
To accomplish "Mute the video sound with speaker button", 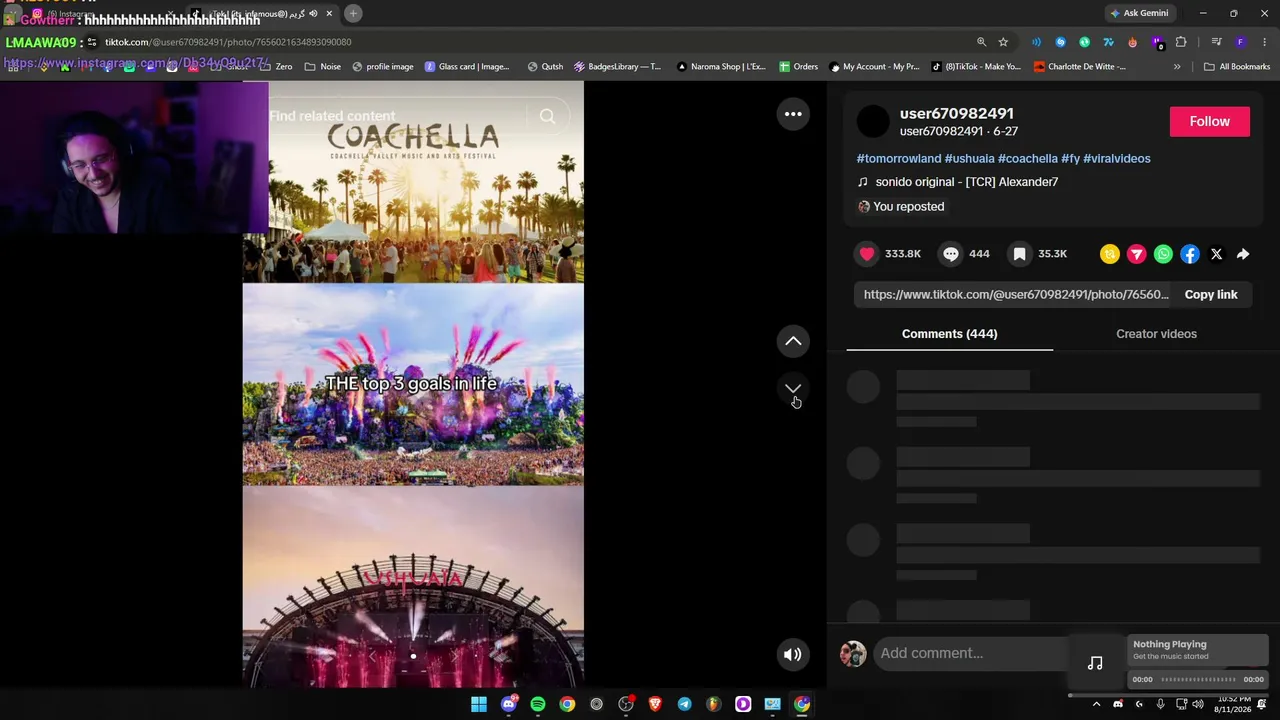I will click(793, 655).
